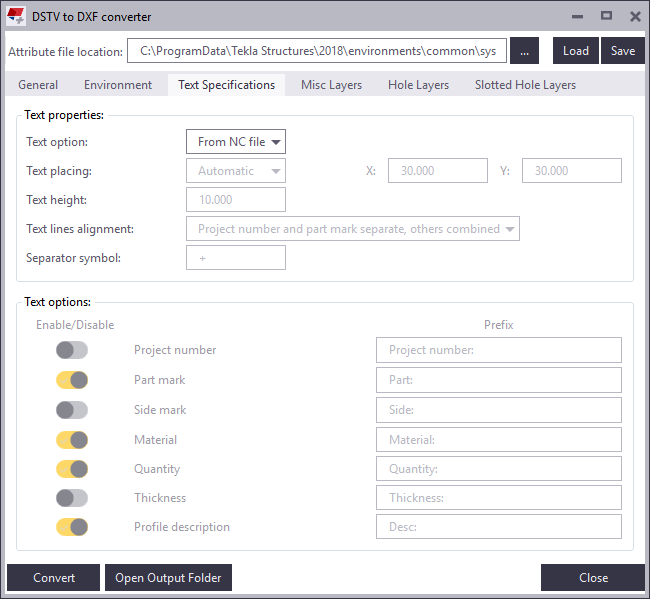Switch to the Hole Layers tab

coord(418,85)
